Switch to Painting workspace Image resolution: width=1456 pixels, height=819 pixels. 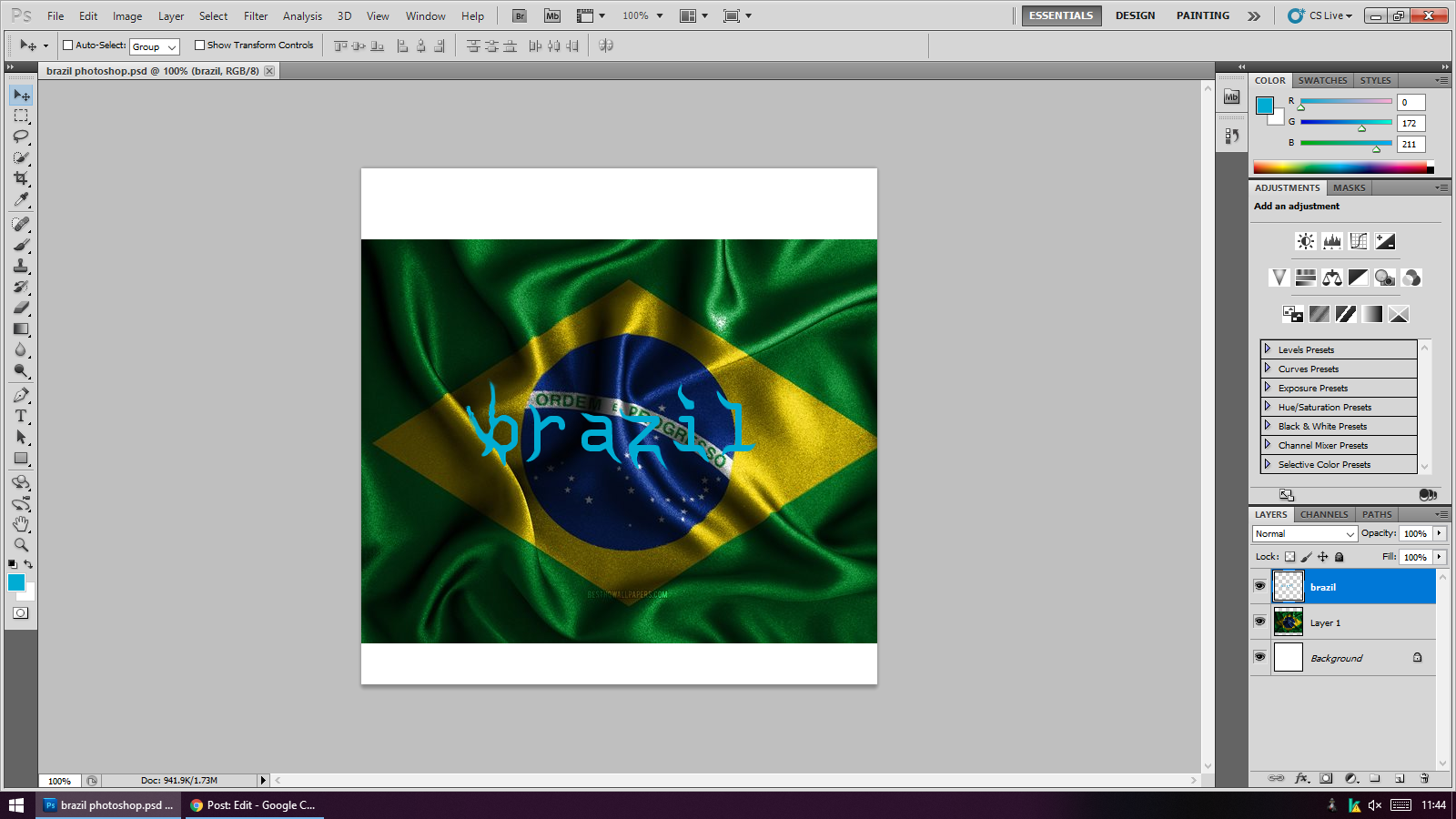[x=1202, y=15]
